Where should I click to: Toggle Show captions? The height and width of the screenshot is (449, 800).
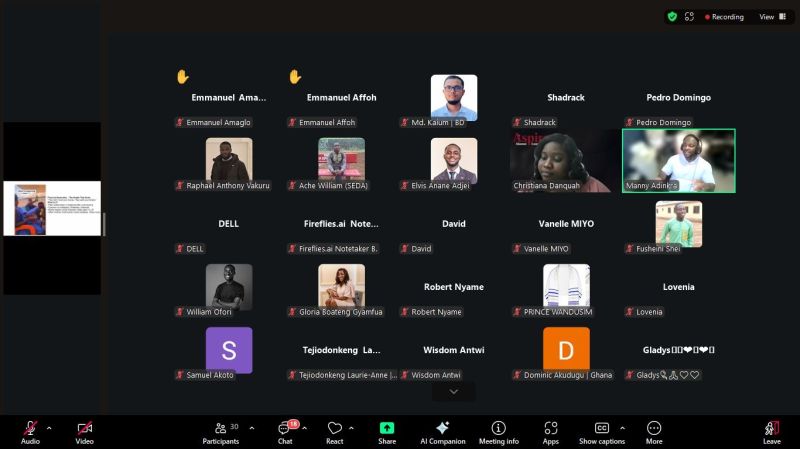602,433
